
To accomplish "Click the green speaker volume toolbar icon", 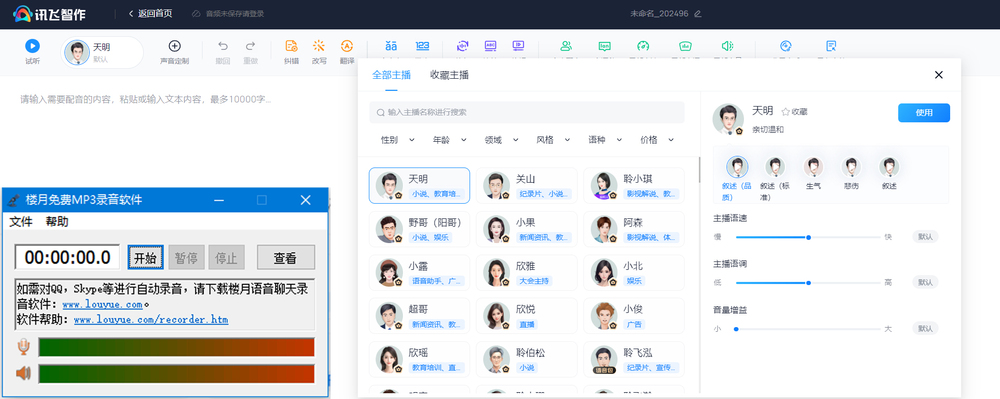I will tap(727, 46).
